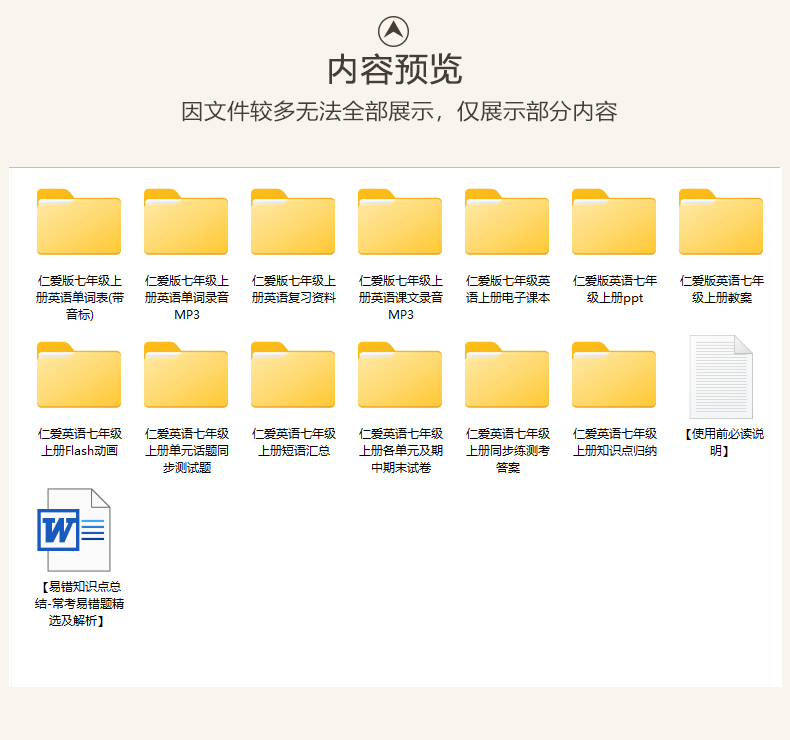
Task: Open folder icon 仁爱版七年级上册英语课文录音MP3
Action: 400,222
